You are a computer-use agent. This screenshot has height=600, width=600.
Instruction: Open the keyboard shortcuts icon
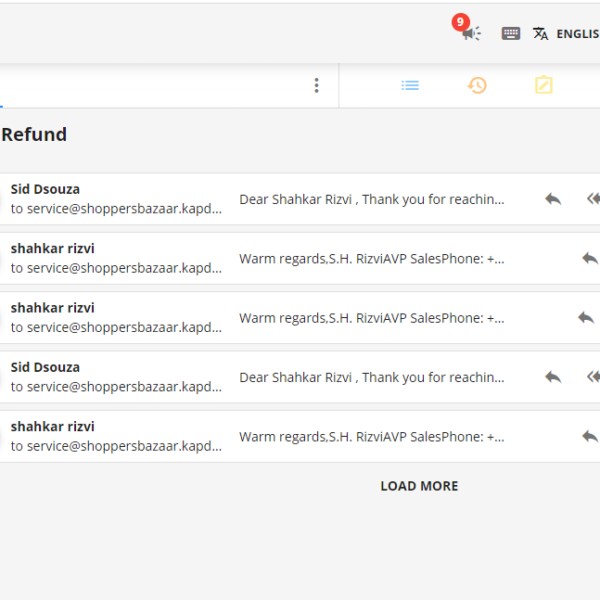tap(510, 34)
